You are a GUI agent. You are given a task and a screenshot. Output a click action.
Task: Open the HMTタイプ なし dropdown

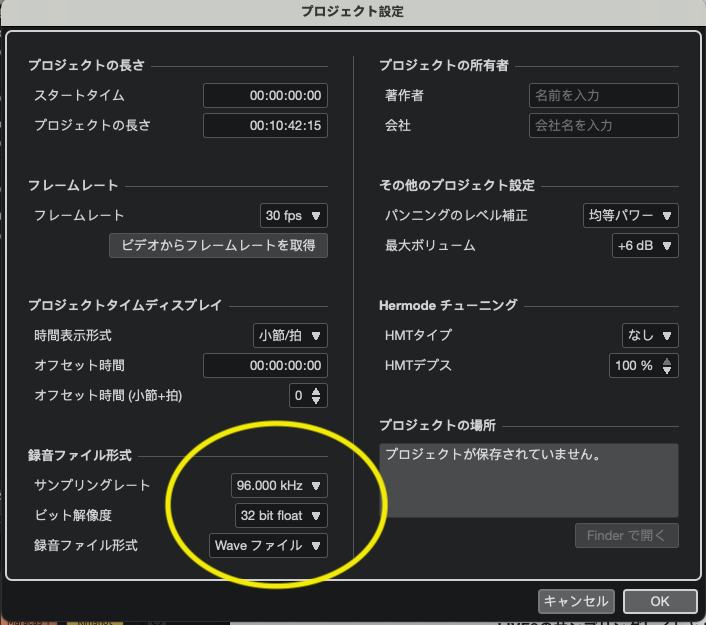point(649,336)
